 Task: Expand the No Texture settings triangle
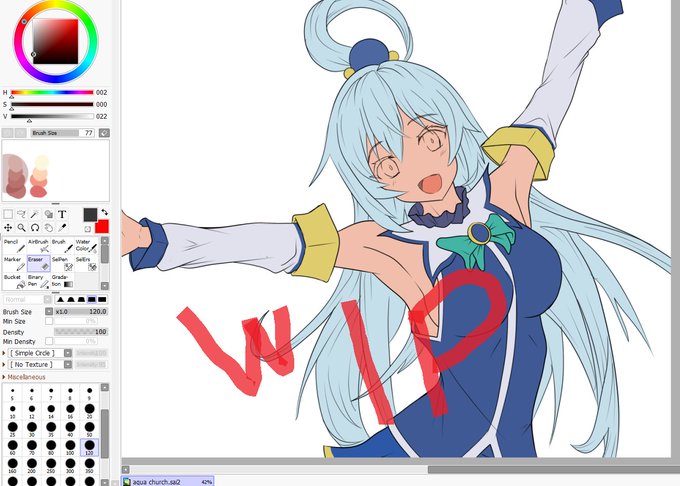(x=4, y=365)
